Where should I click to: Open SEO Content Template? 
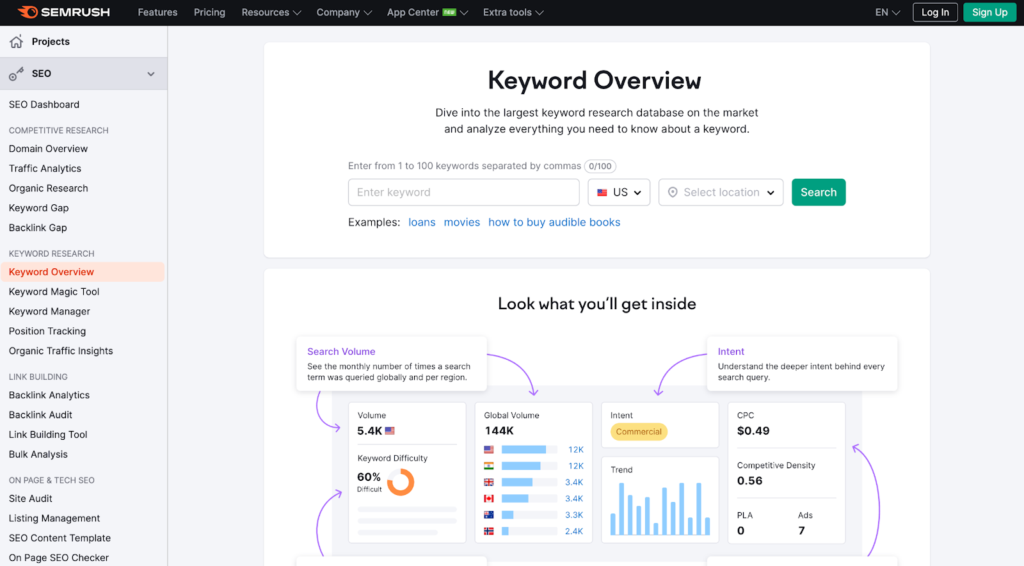point(59,538)
